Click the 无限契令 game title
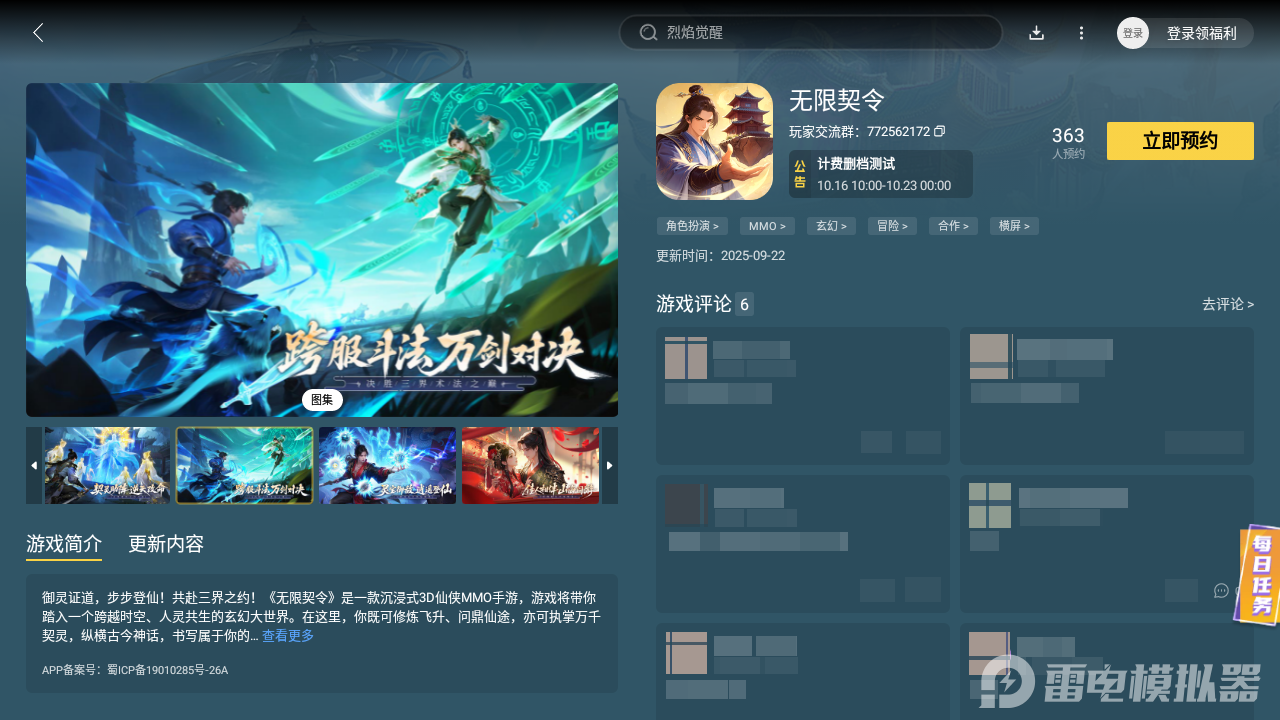 click(837, 101)
